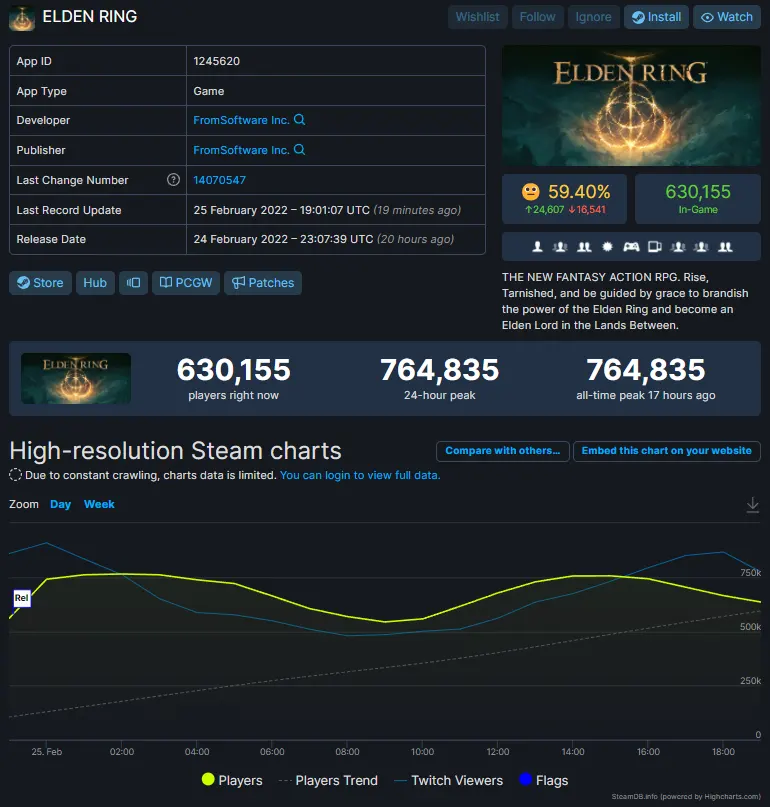
Task: Search developer FromSoftware via magnifier icon
Action: point(299,119)
